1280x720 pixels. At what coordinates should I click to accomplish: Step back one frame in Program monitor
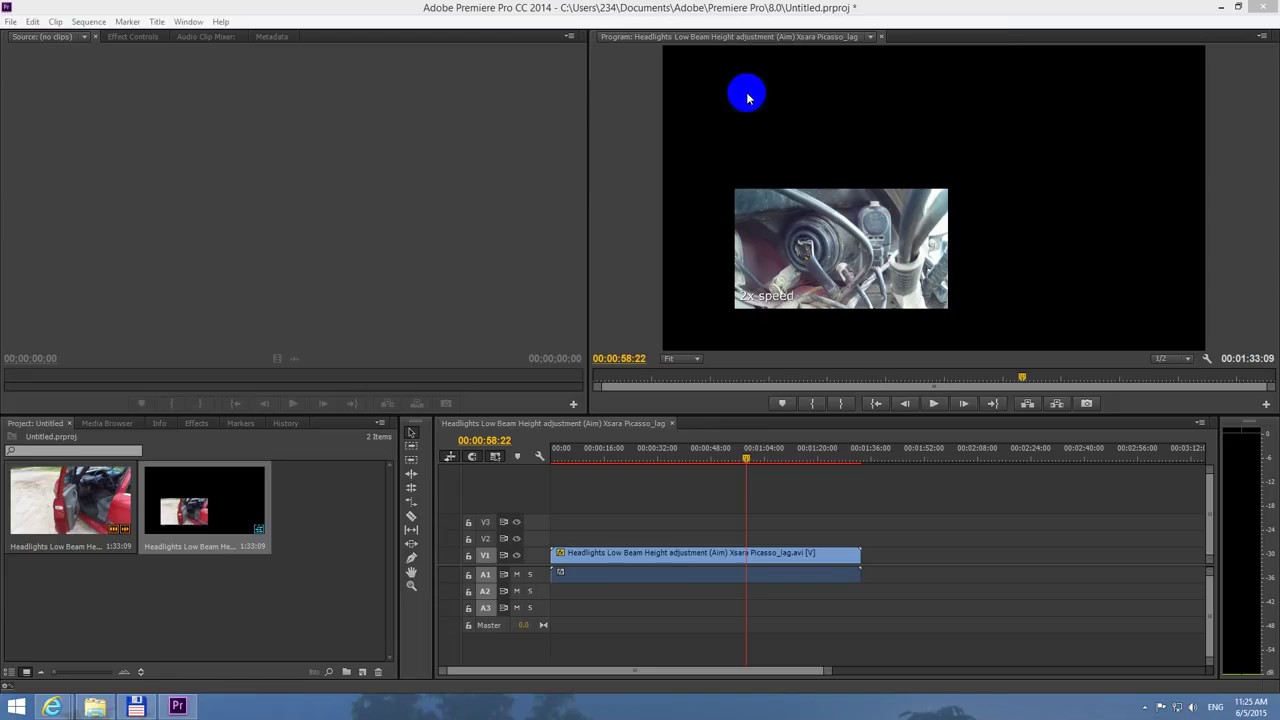tap(905, 403)
